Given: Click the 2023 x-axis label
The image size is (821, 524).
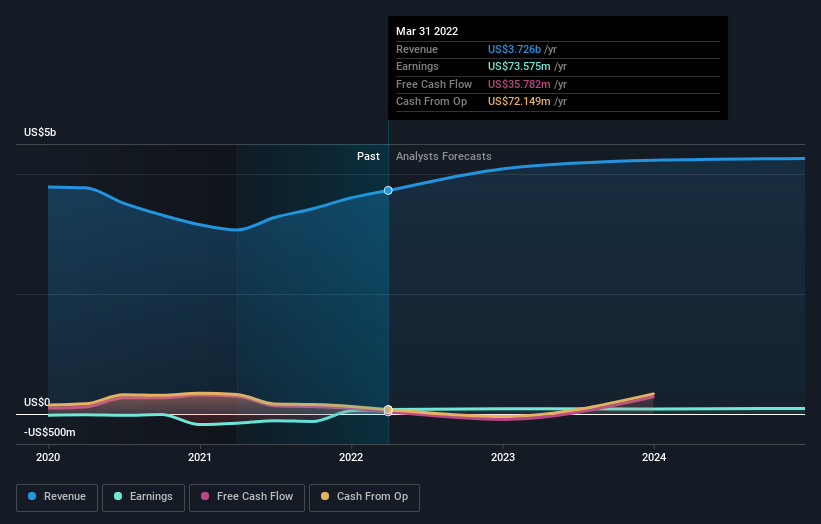Looking at the screenshot, I should [503, 458].
